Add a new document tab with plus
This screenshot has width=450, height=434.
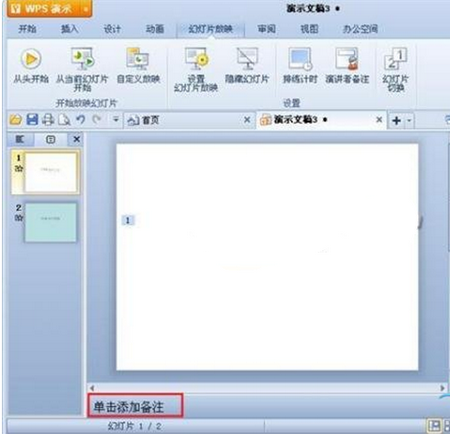point(397,120)
